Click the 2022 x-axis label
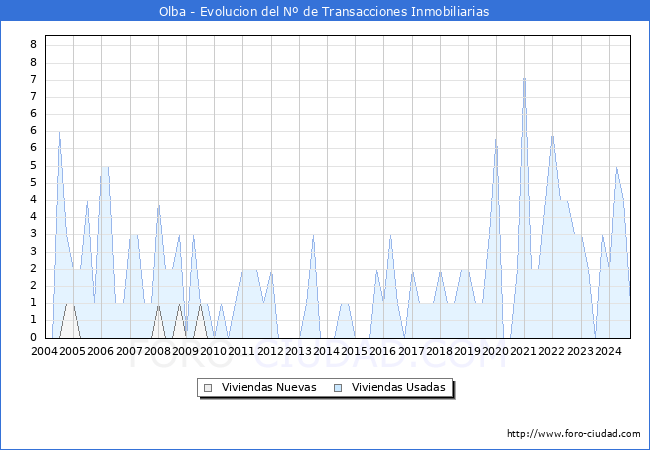Viewport: 650px width, 450px height. pos(552,351)
